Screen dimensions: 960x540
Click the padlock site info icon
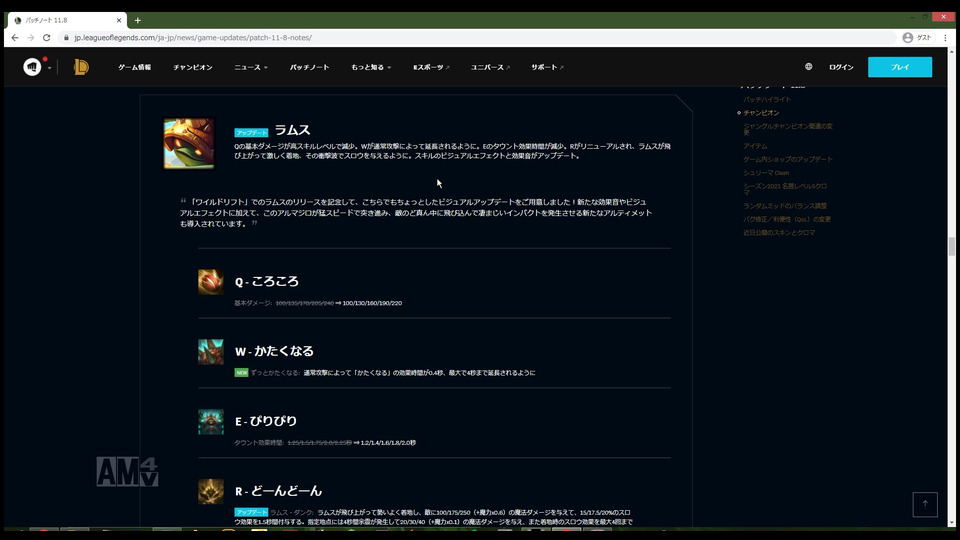(66, 37)
